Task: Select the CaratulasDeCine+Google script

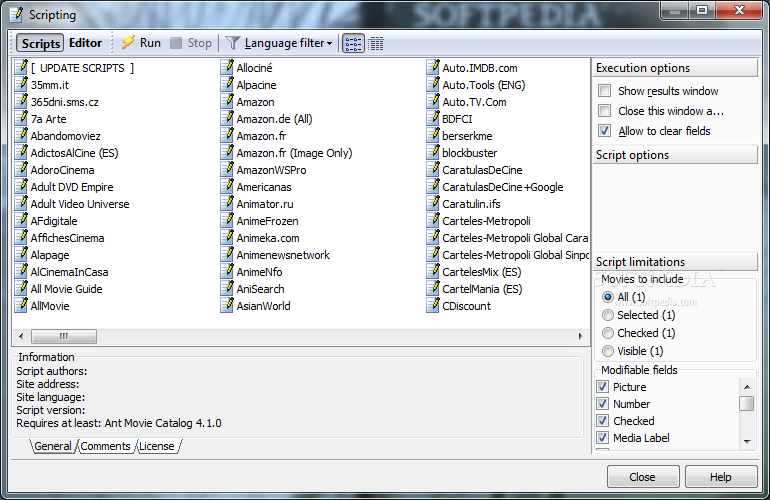Action: coord(502,187)
